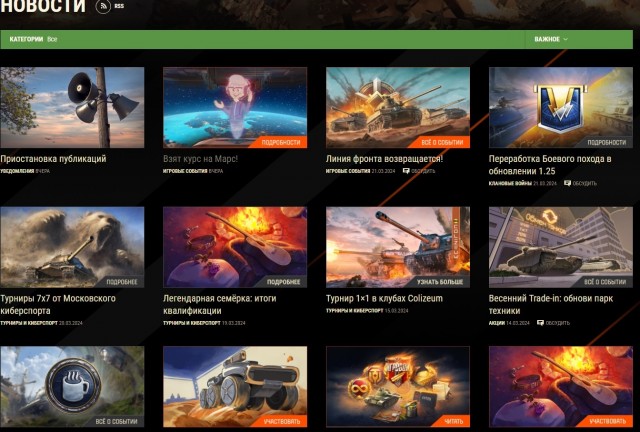Click discuss icon under Переработка Боевого похода
Screen dimensions: 640x432
click(567, 183)
